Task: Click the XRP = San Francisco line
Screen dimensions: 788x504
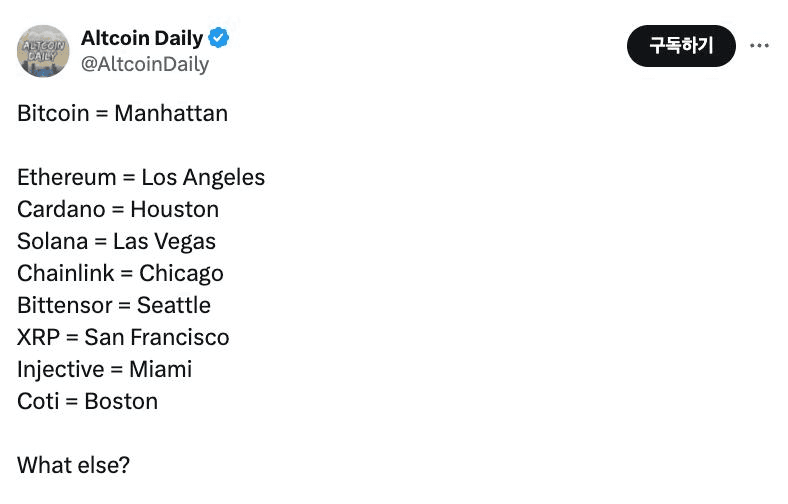Action: (123, 337)
